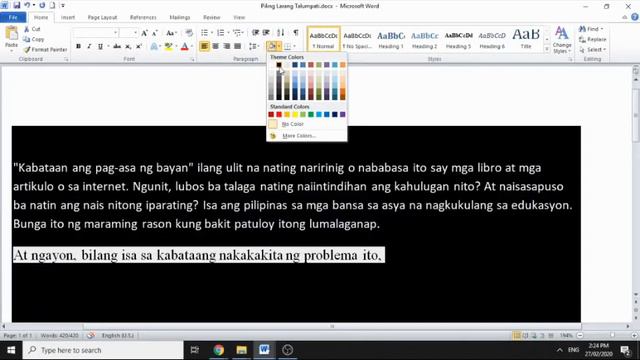Apply superscript formatting
The height and width of the screenshot is (360, 640).
tap(139, 47)
